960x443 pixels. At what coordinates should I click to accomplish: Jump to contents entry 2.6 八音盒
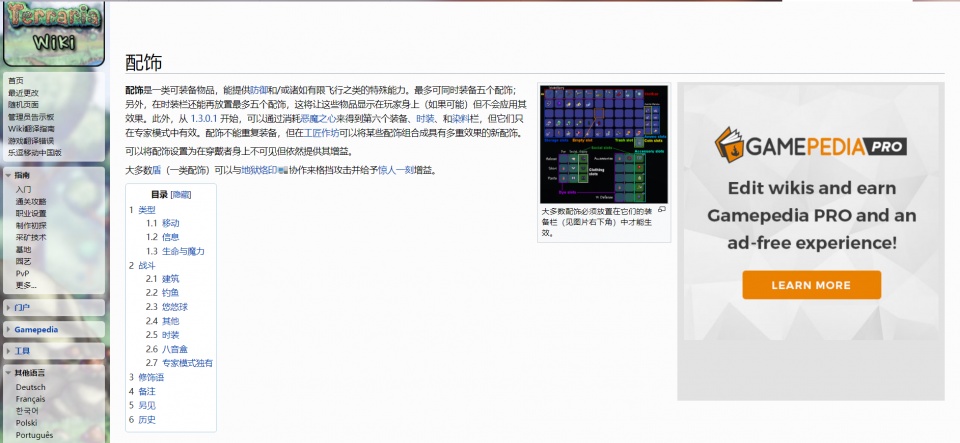(x=167, y=349)
